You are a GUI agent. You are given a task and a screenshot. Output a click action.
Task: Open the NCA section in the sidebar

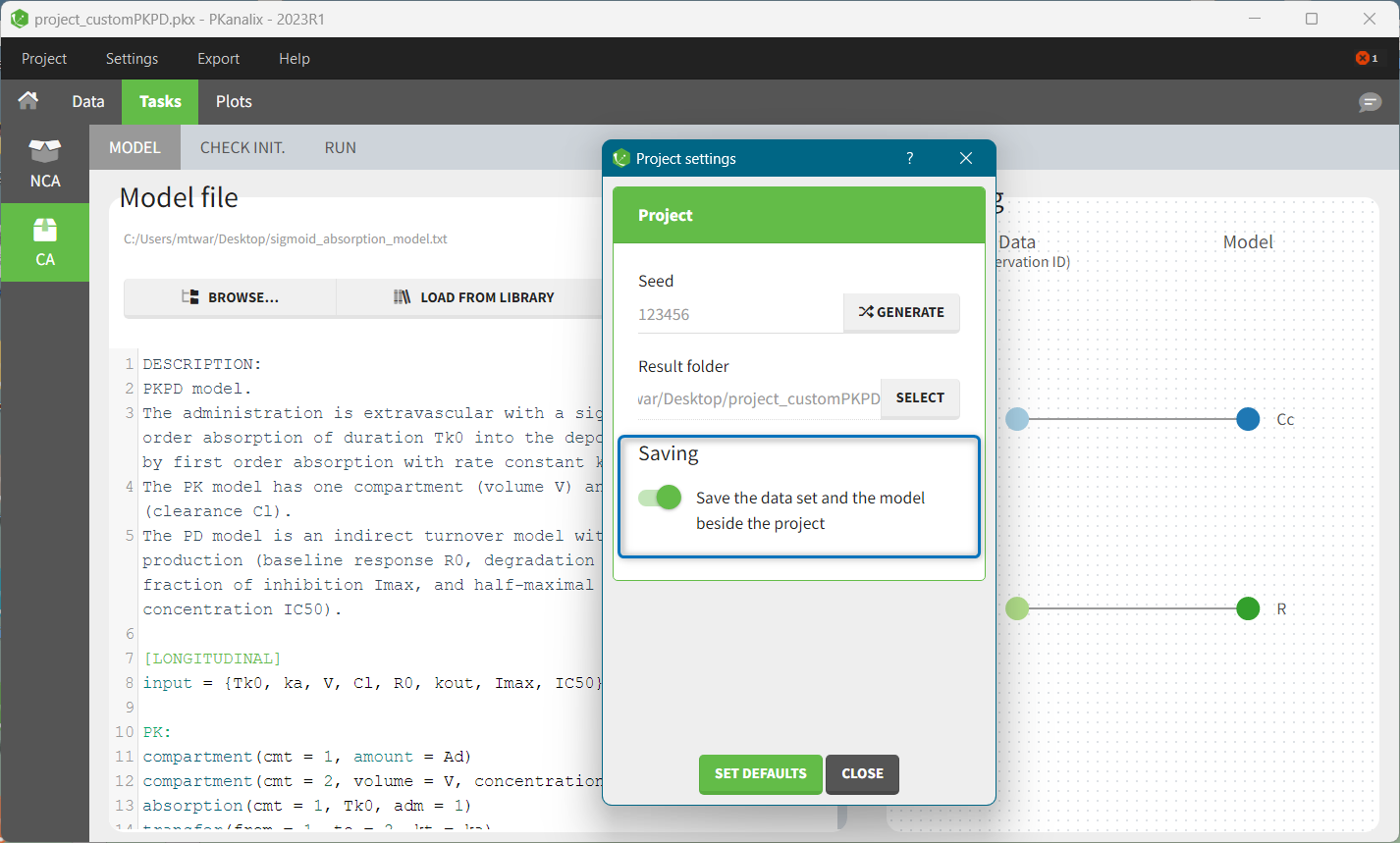(x=45, y=163)
